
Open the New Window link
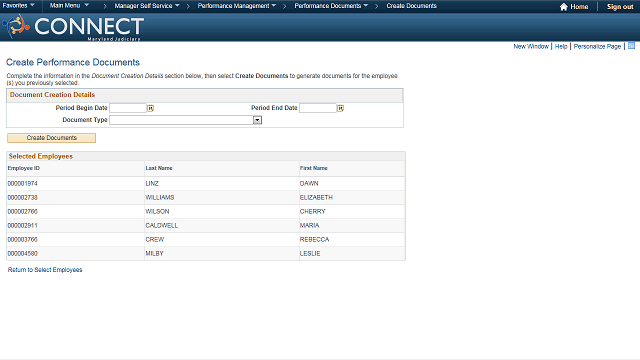coord(531,47)
